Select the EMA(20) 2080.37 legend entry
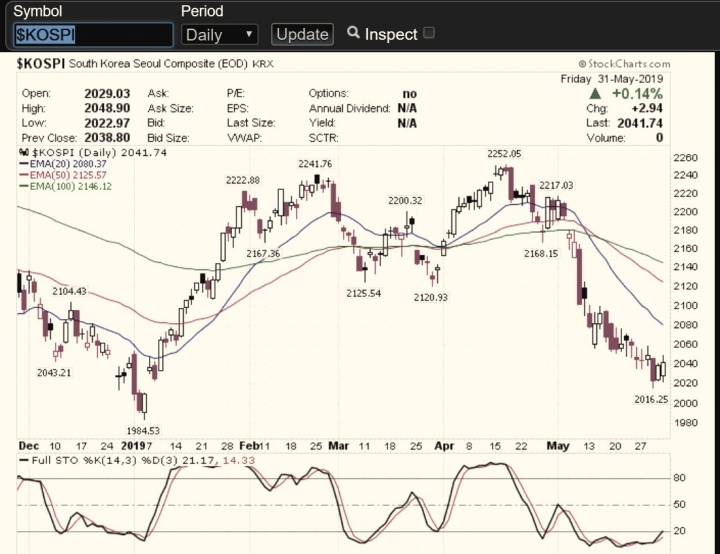 63,164
